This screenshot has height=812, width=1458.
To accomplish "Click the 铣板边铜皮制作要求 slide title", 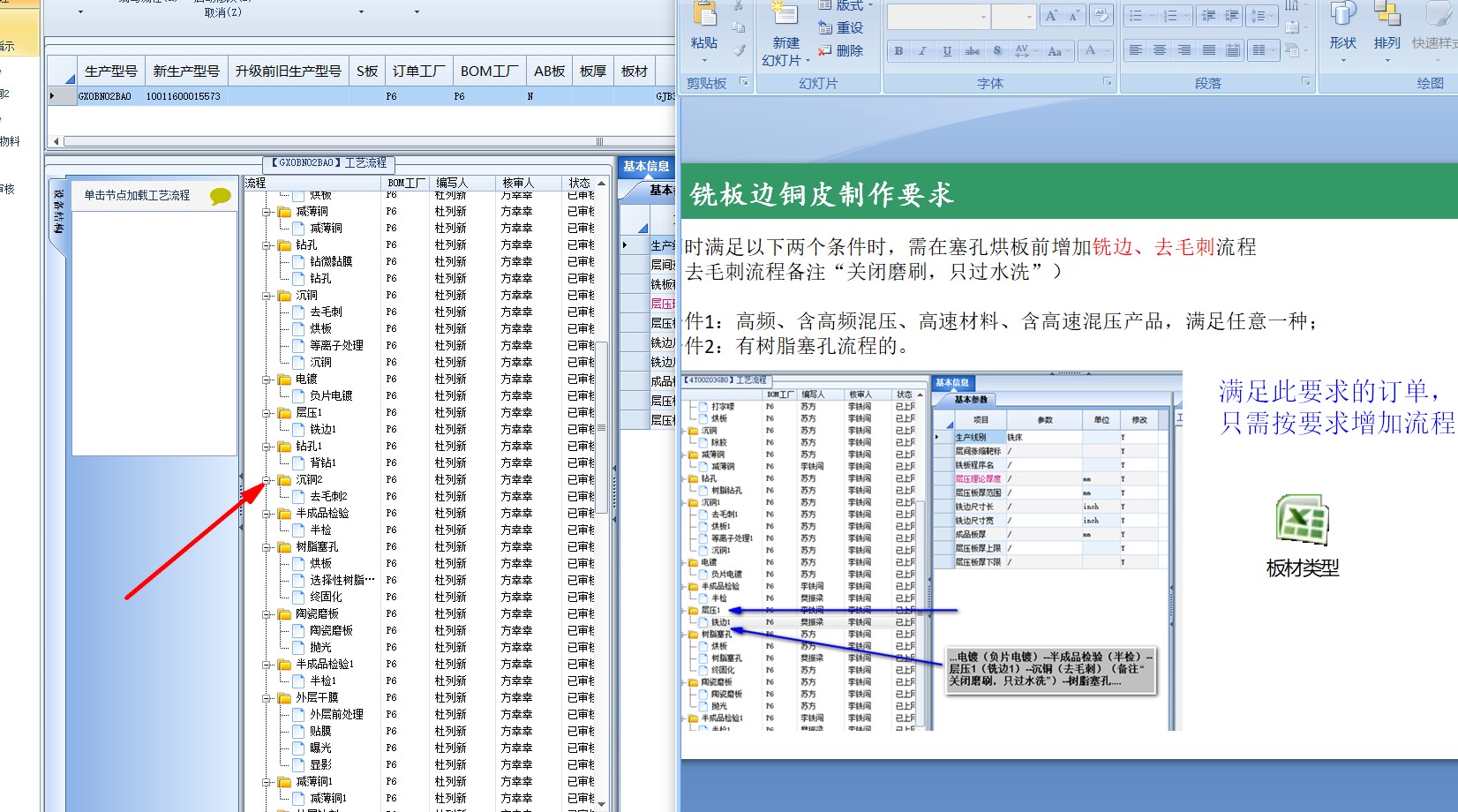I will 821,194.
